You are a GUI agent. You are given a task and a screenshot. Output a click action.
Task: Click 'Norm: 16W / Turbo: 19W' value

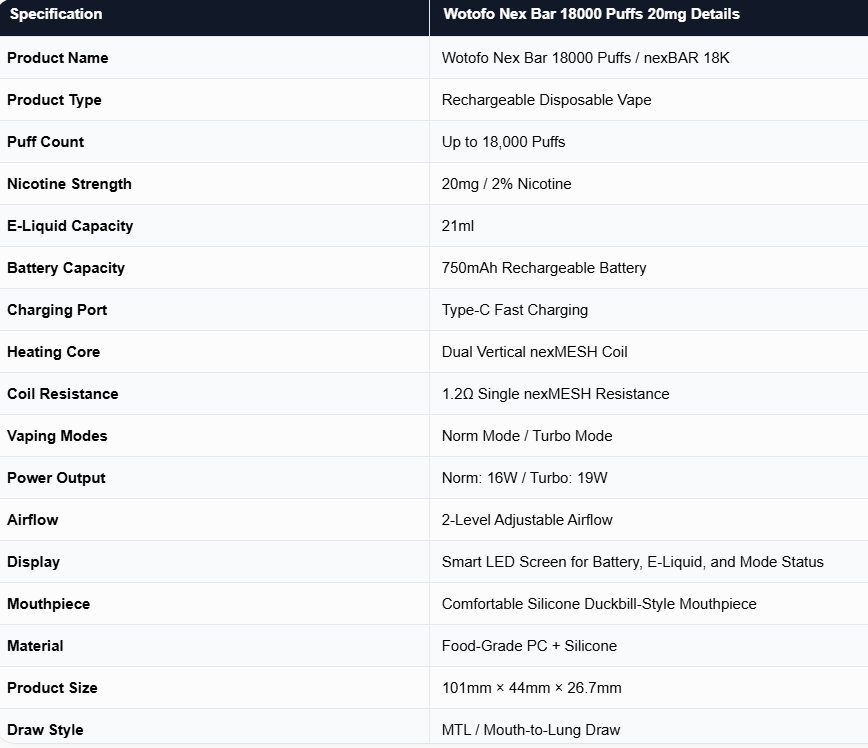(525, 478)
